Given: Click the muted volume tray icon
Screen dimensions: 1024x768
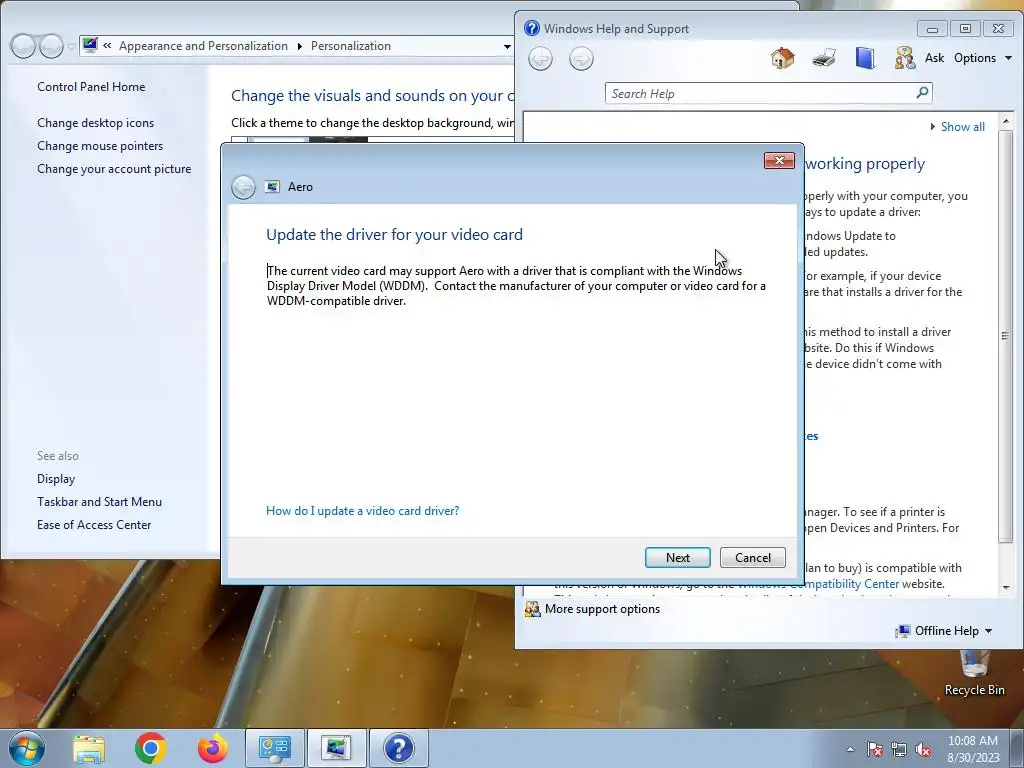Looking at the screenshot, I should coord(923,749).
